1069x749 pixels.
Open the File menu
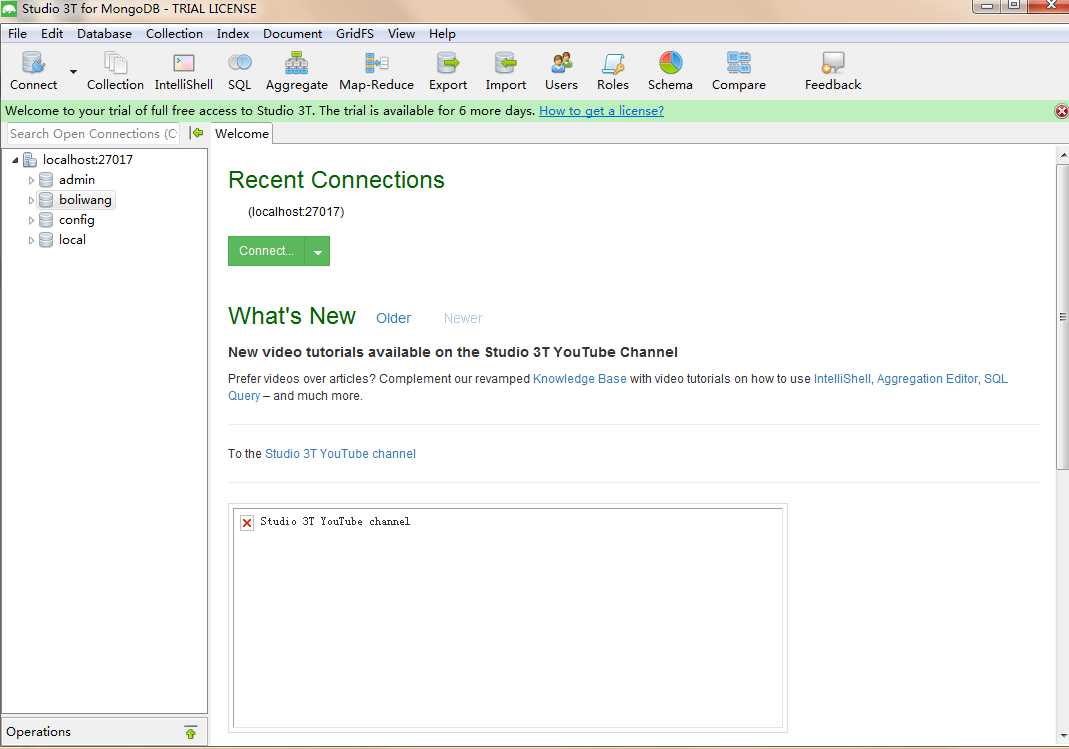point(18,33)
